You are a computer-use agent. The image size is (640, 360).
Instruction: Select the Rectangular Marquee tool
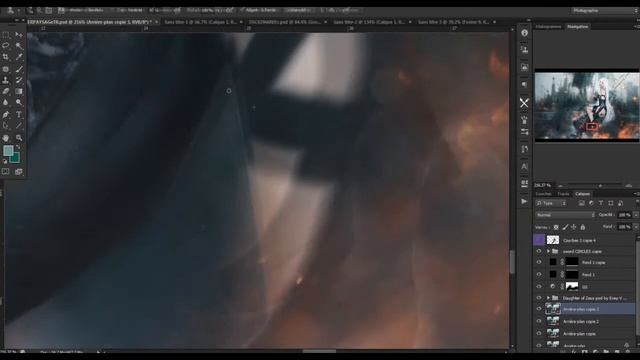[x=6, y=35]
